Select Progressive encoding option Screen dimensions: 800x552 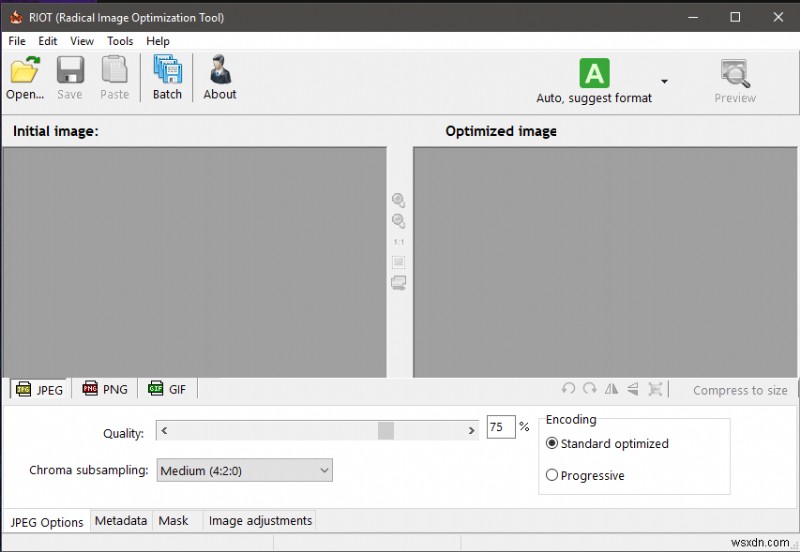click(552, 475)
